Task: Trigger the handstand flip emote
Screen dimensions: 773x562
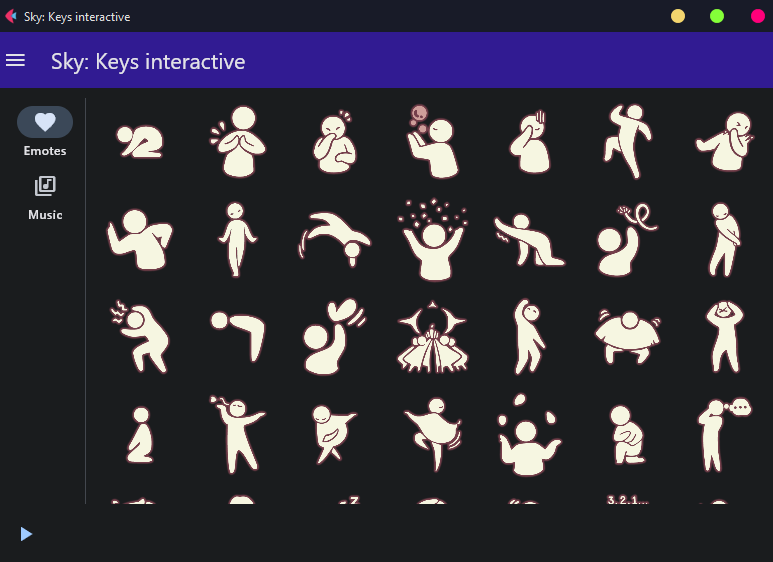Action: tap(335, 239)
